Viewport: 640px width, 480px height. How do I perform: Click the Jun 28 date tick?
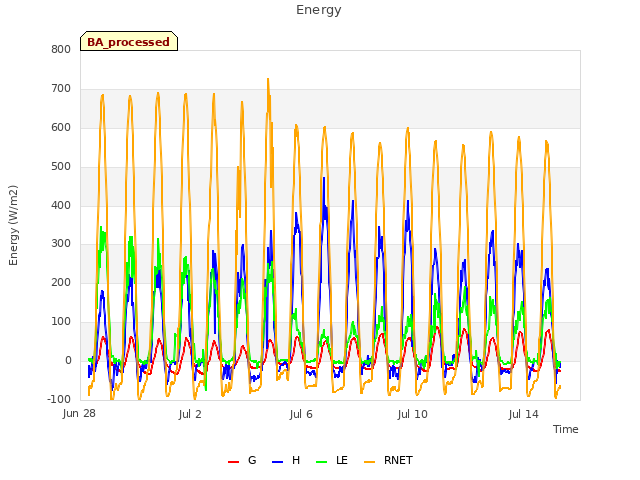(79, 414)
